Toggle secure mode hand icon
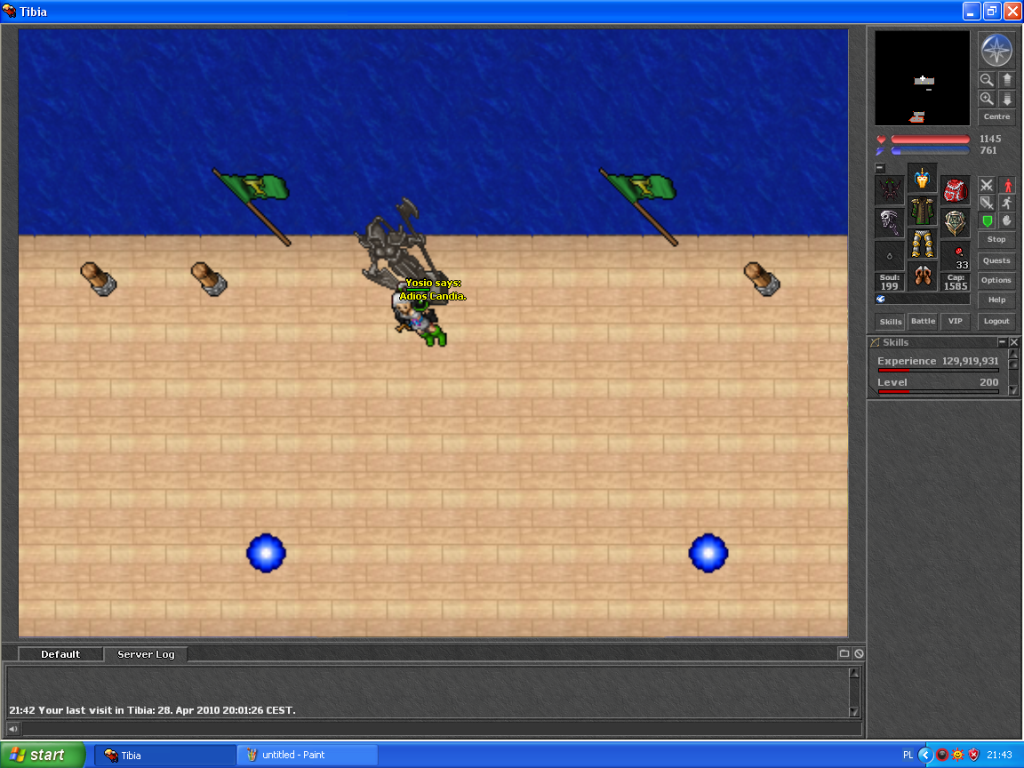1024x768 pixels. pyautogui.click(x=1007, y=221)
